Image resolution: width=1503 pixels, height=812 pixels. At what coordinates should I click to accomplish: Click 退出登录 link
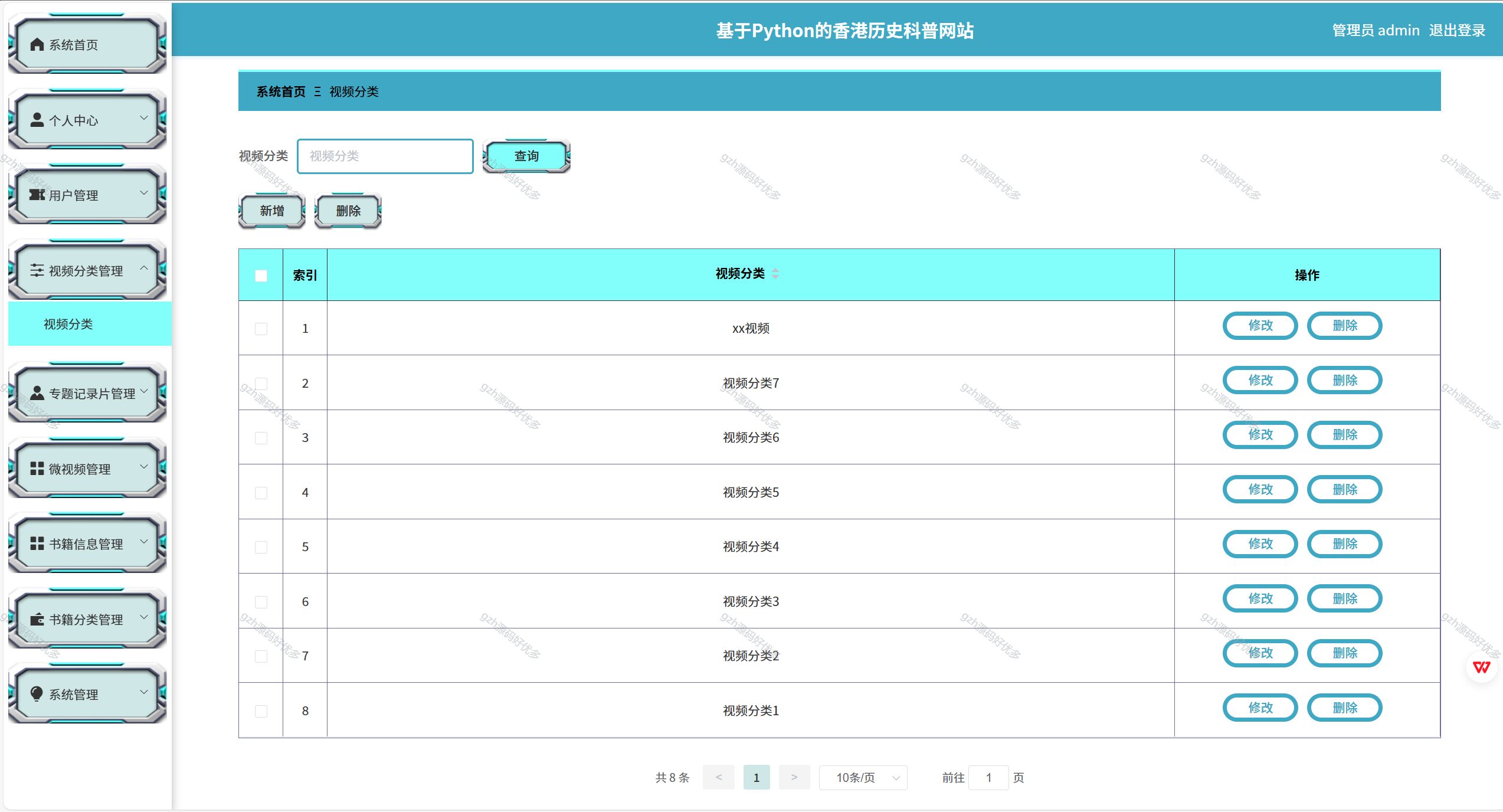click(1457, 31)
